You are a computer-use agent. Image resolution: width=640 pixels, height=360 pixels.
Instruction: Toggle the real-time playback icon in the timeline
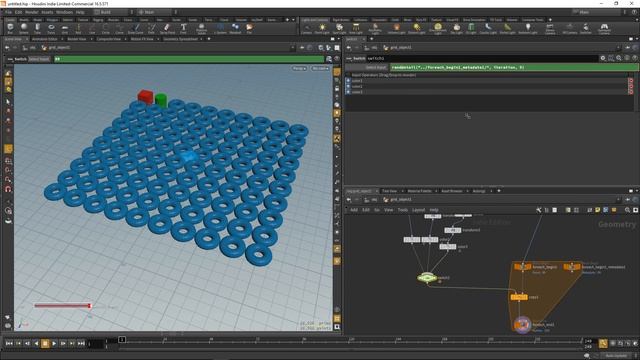pos(603,344)
